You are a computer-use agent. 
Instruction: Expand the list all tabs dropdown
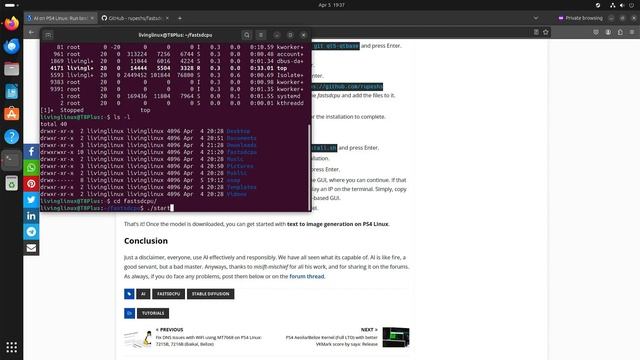(x=536, y=18)
